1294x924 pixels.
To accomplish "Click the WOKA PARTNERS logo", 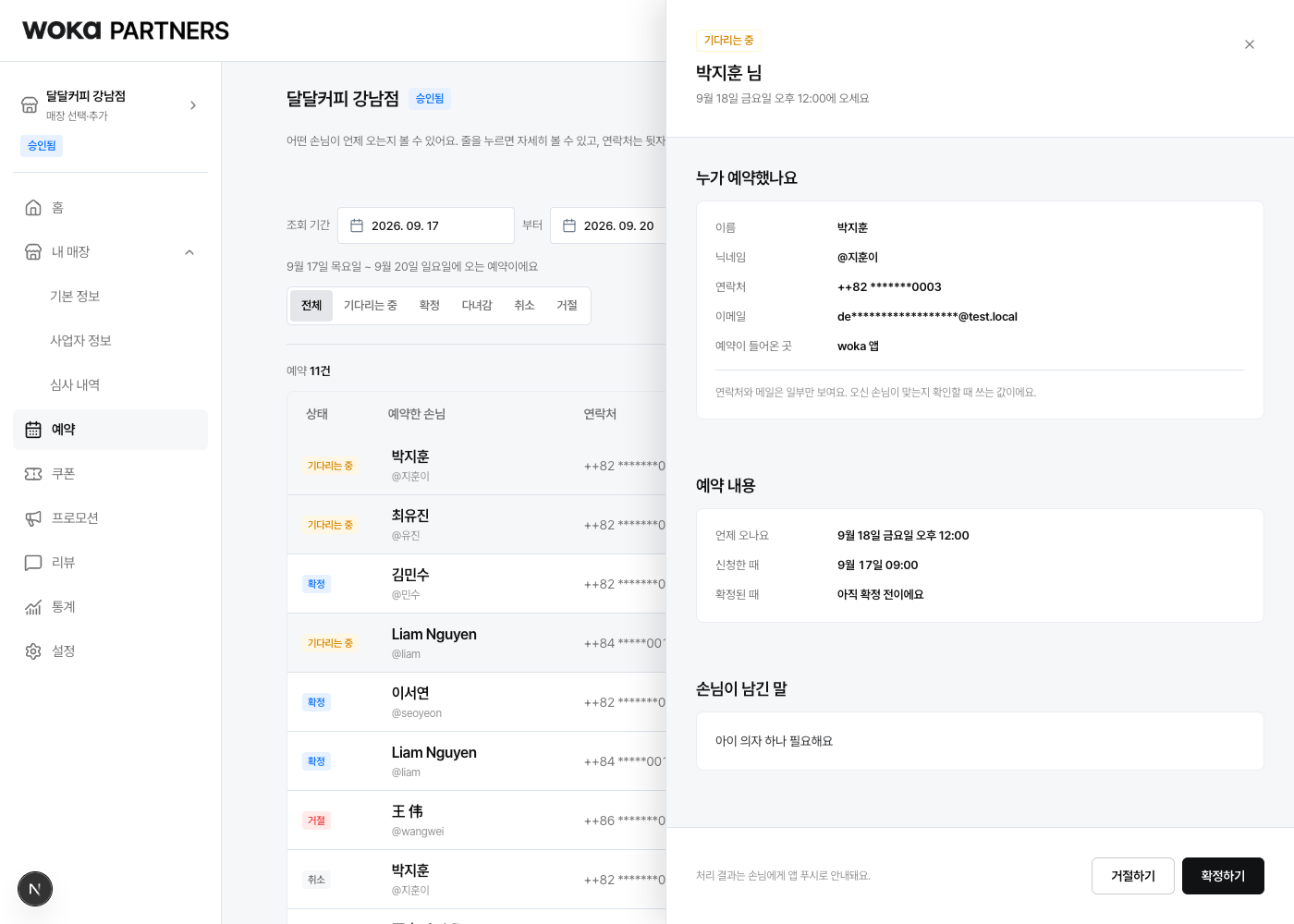I will click(126, 30).
